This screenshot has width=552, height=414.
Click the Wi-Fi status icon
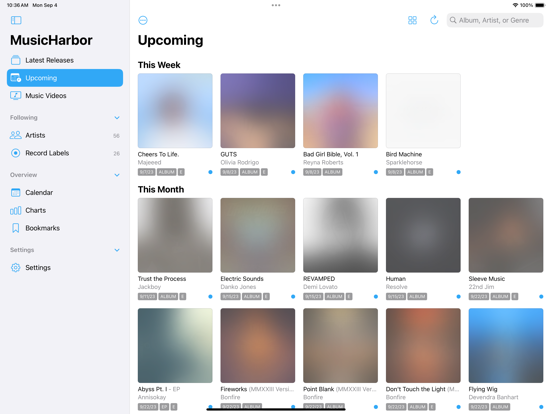coord(515,5)
